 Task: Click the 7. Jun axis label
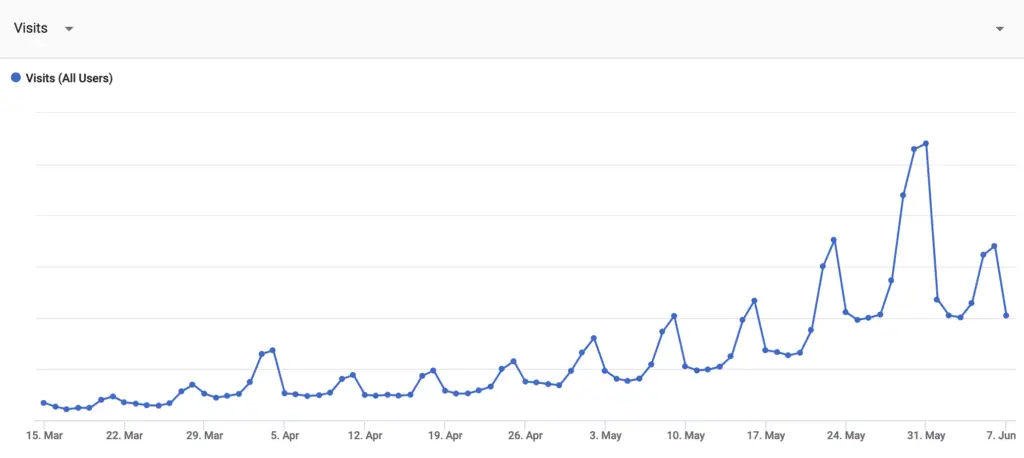coord(1001,436)
